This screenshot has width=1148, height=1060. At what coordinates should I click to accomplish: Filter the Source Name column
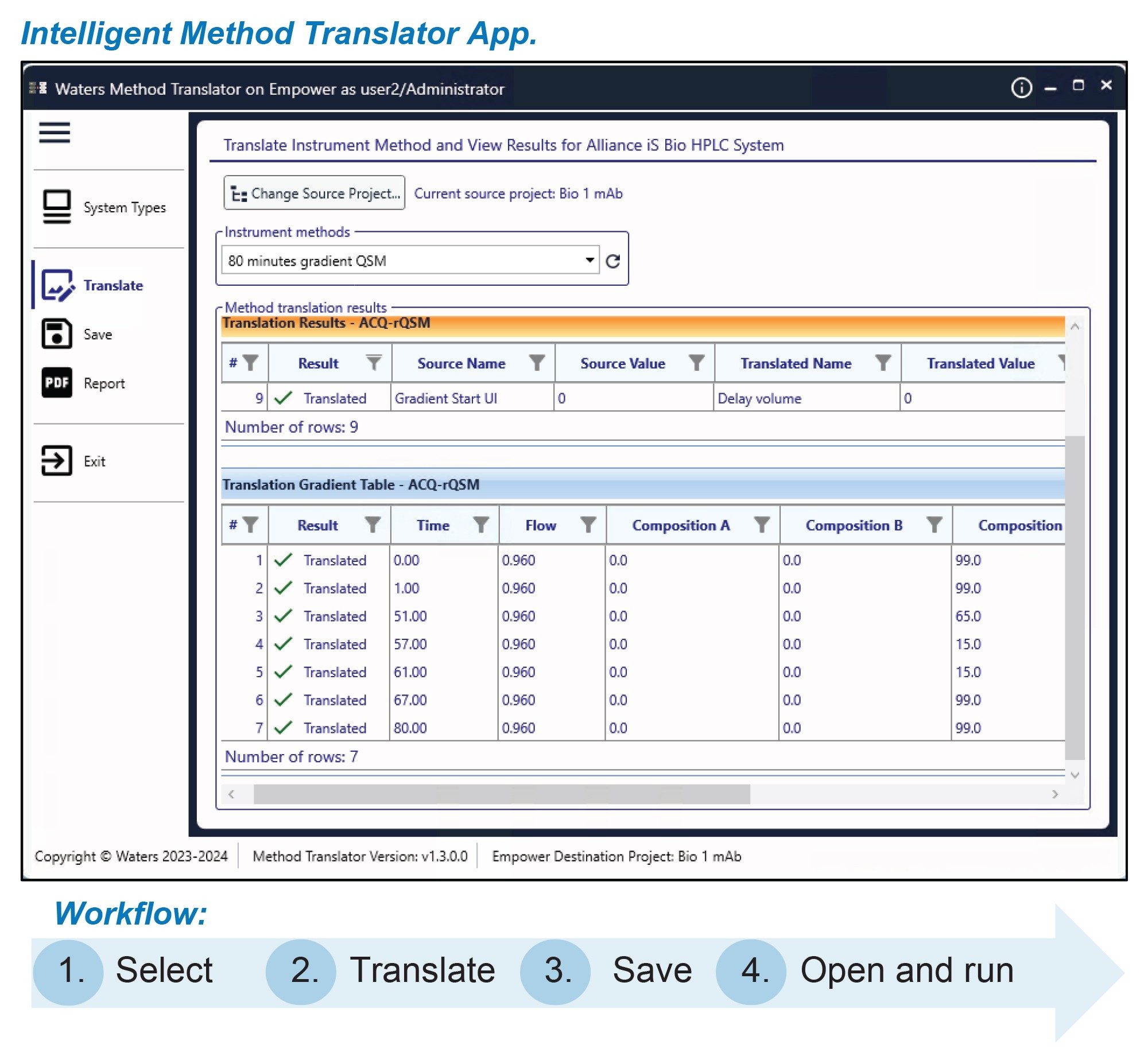[x=537, y=363]
